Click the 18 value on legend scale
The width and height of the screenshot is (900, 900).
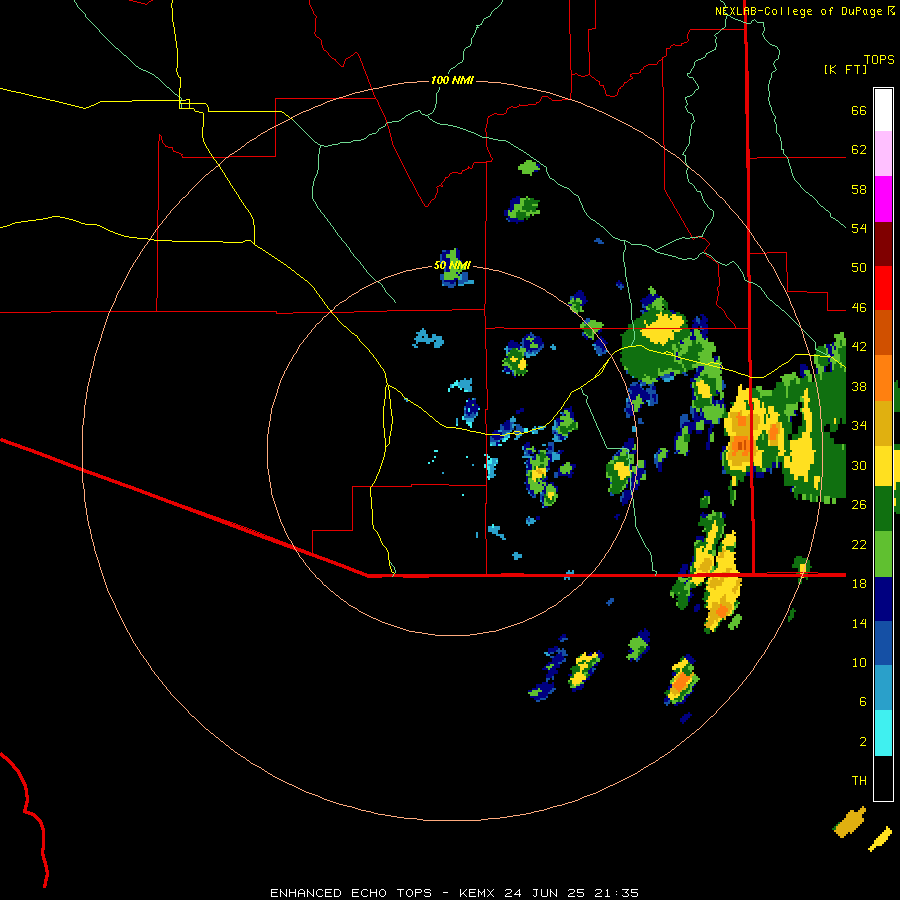coord(859,584)
